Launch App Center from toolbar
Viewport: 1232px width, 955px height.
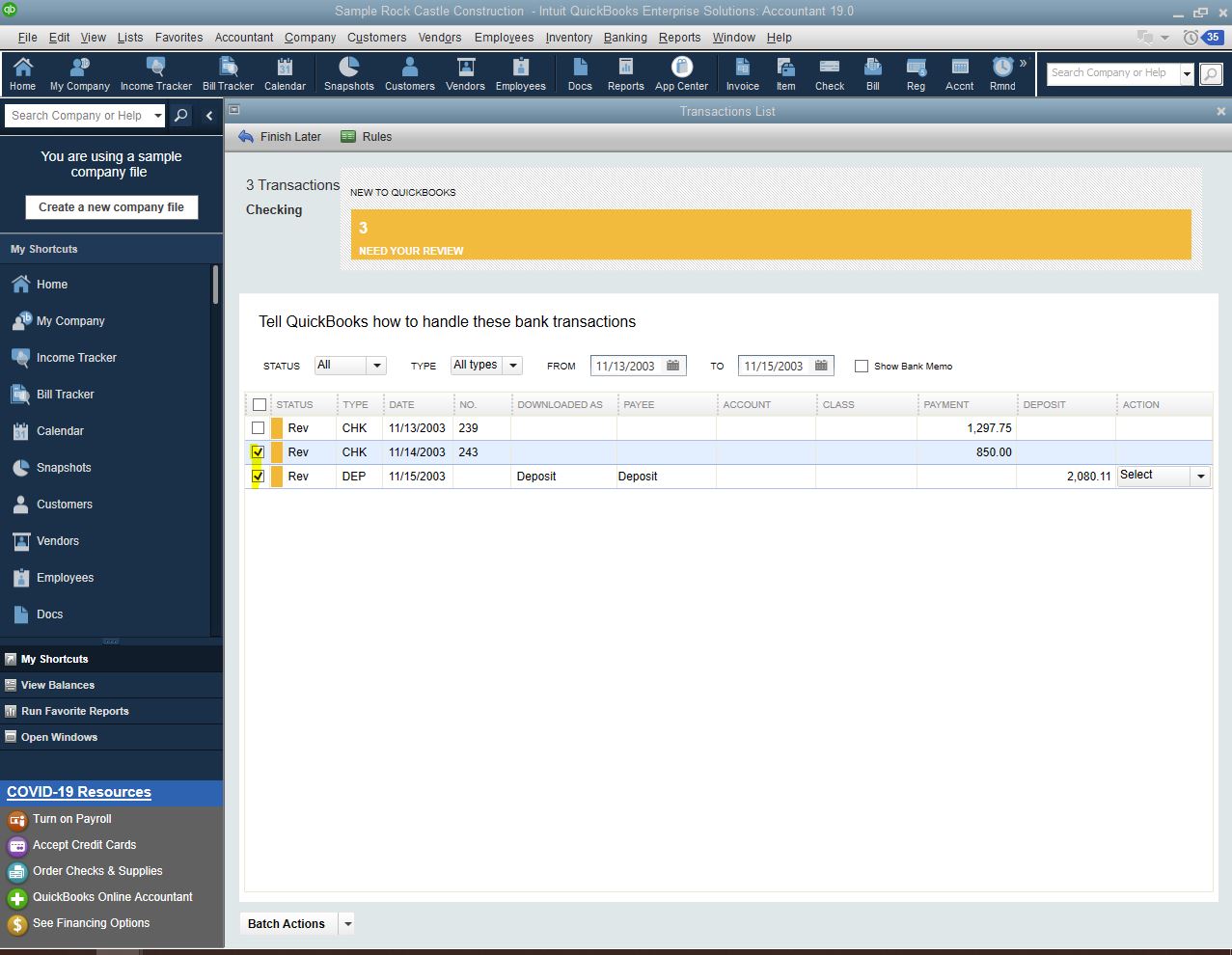[x=681, y=73]
